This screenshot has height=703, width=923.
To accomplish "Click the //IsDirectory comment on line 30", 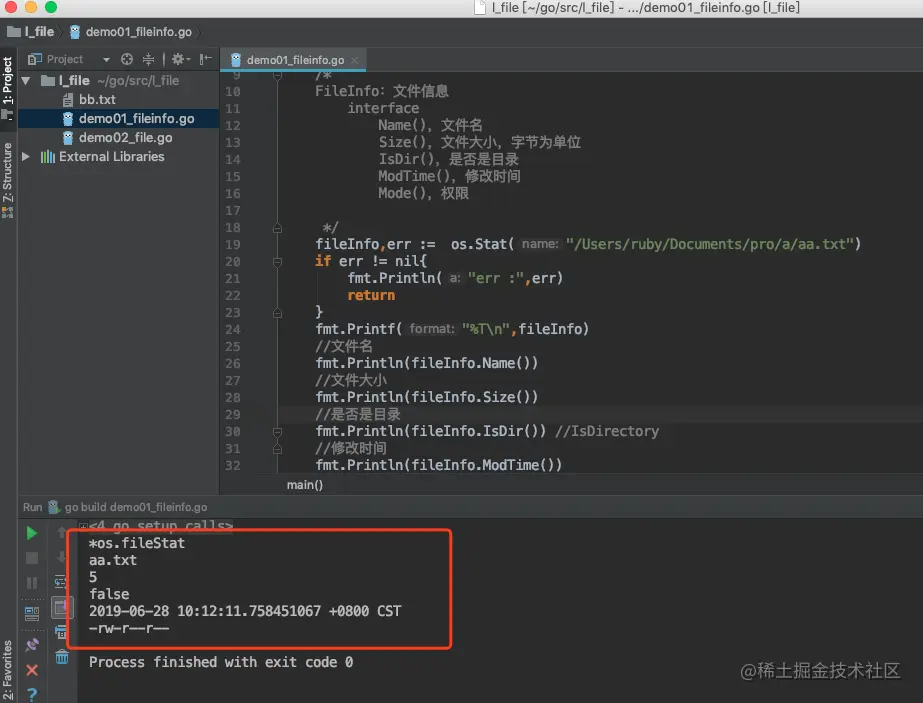I will pos(607,431).
